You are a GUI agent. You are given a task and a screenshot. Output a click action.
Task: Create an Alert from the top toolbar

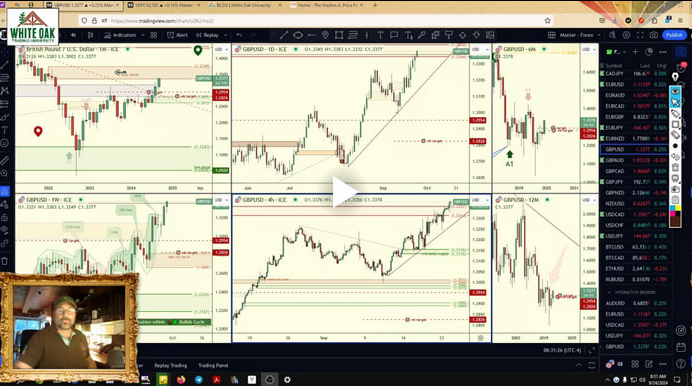point(177,35)
